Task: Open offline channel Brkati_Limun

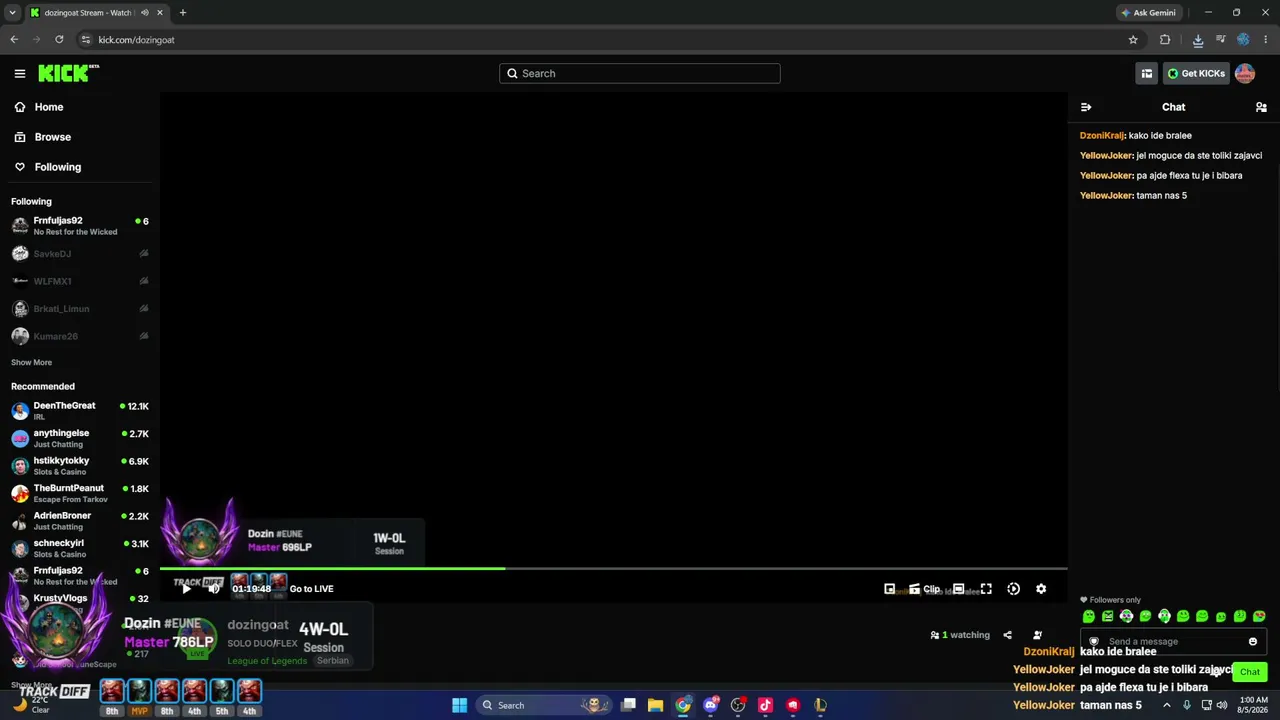Action: click(x=80, y=309)
